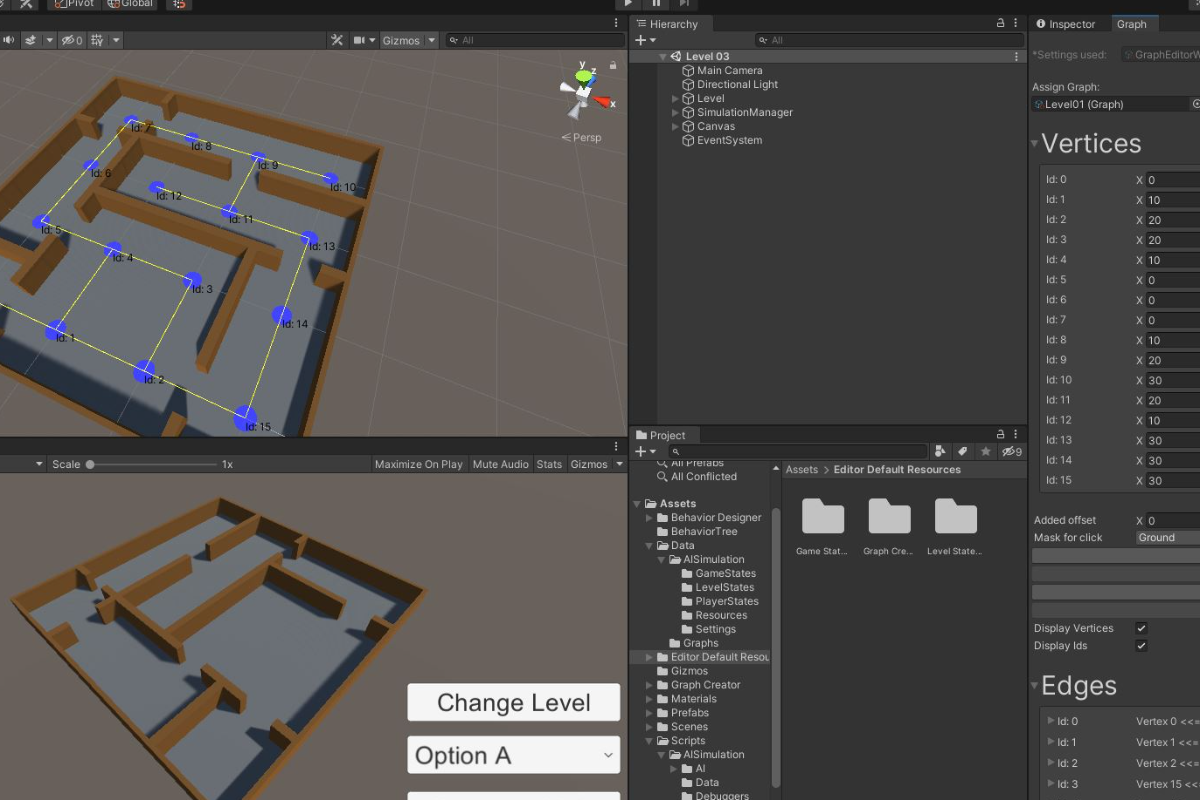The width and height of the screenshot is (1200, 800).
Task: Click search-by-label tag icon in Project
Action: 962,452
